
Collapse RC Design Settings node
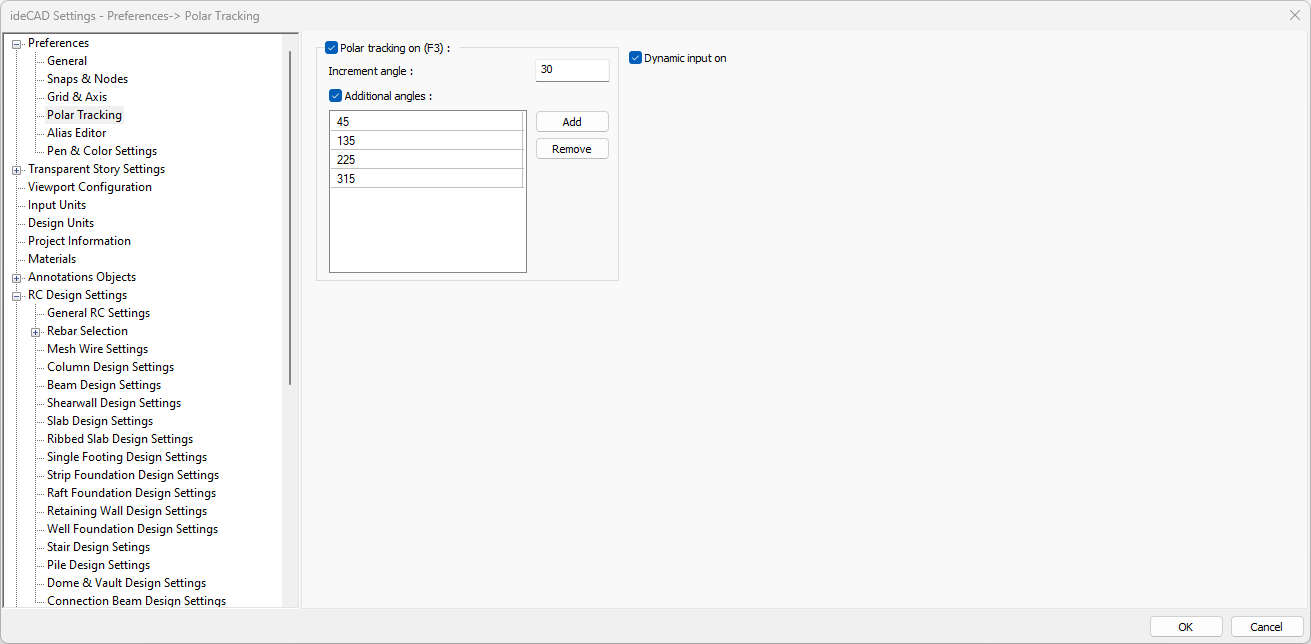click(16, 296)
